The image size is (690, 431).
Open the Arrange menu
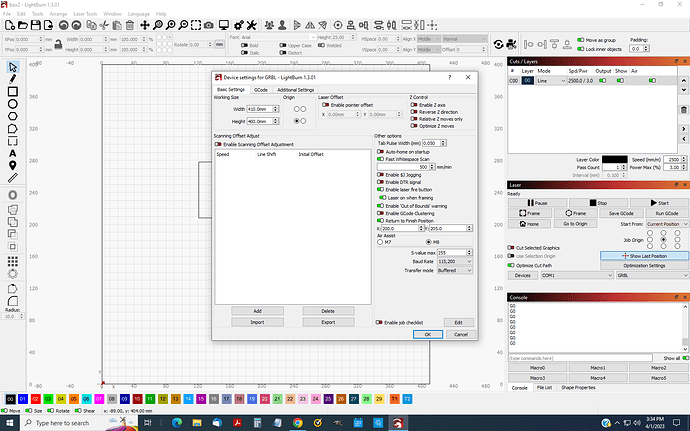[58, 14]
